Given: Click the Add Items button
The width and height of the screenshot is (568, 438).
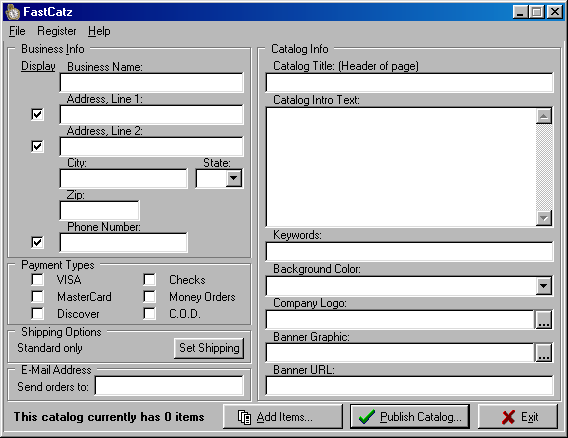Looking at the screenshot, I should click(x=283, y=417).
